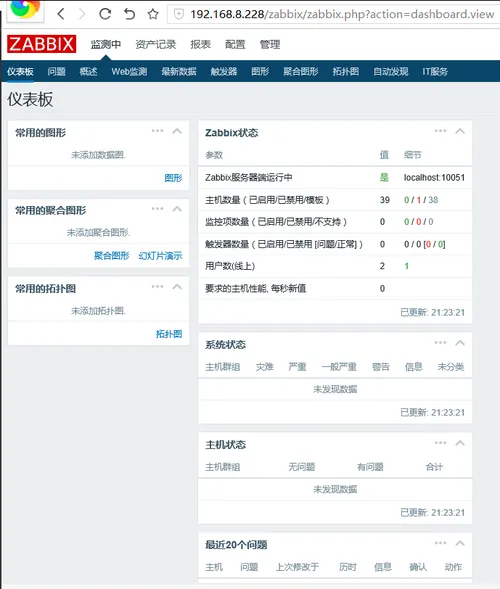500x589 pixels.
Task: Collapse the 常用的聚合图形 widget
Action: tap(177, 209)
